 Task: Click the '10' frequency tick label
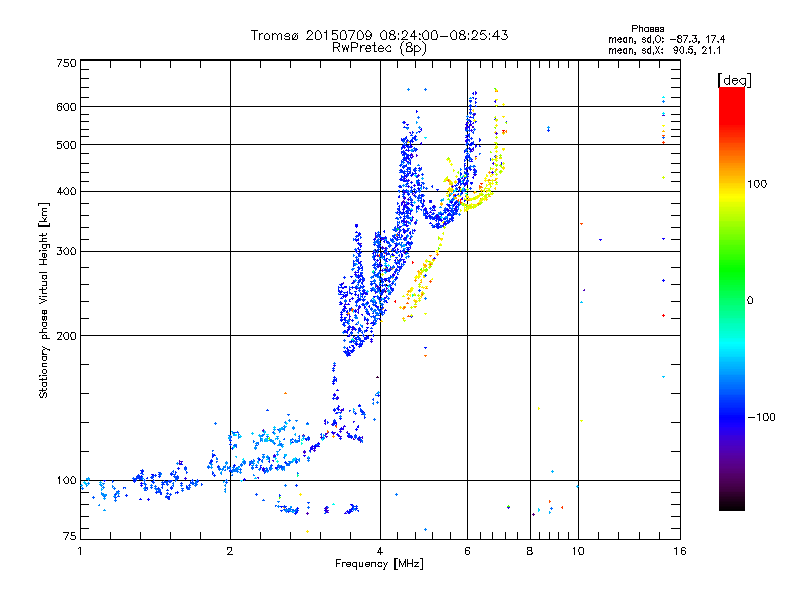coord(578,551)
